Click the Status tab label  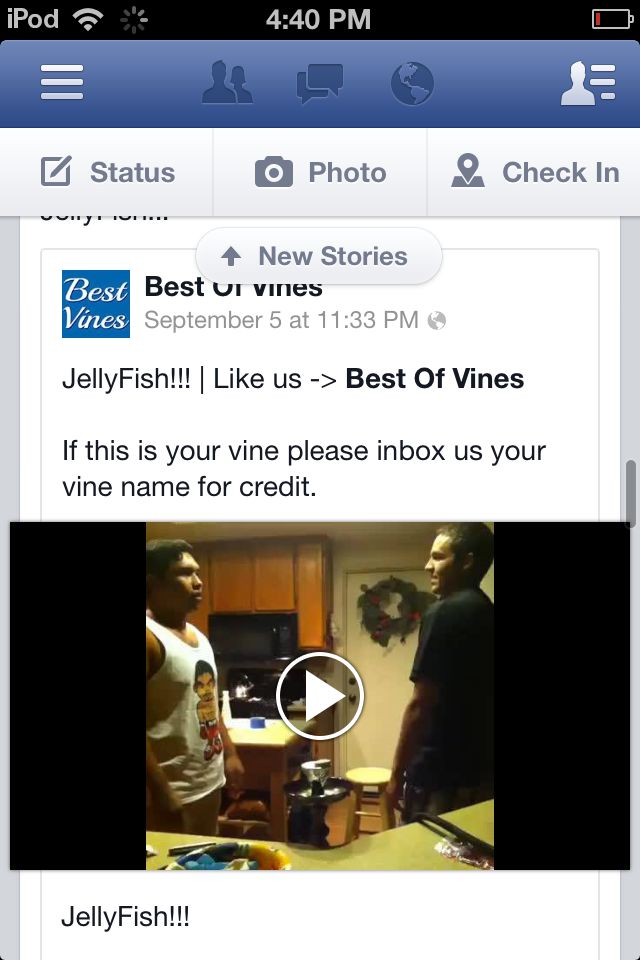click(x=132, y=172)
